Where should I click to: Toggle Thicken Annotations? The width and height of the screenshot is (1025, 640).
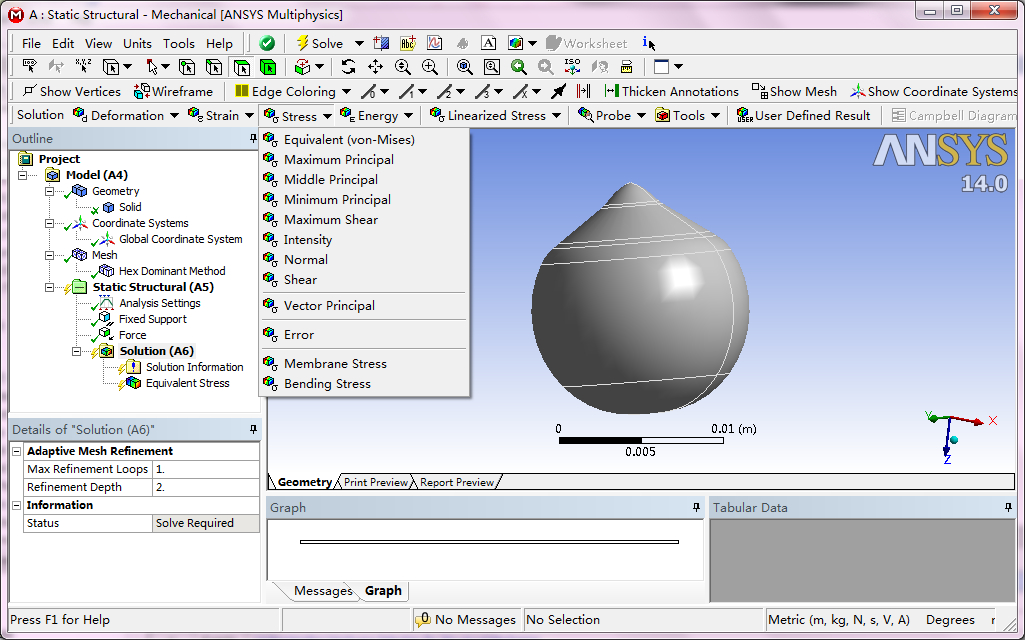point(671,92)
